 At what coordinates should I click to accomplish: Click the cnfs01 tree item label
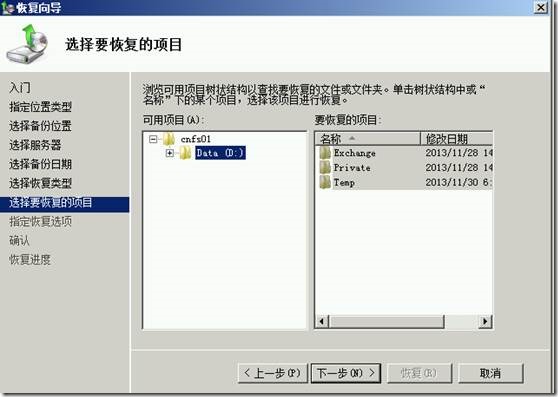pyautogui.click(x=196, y=139)
